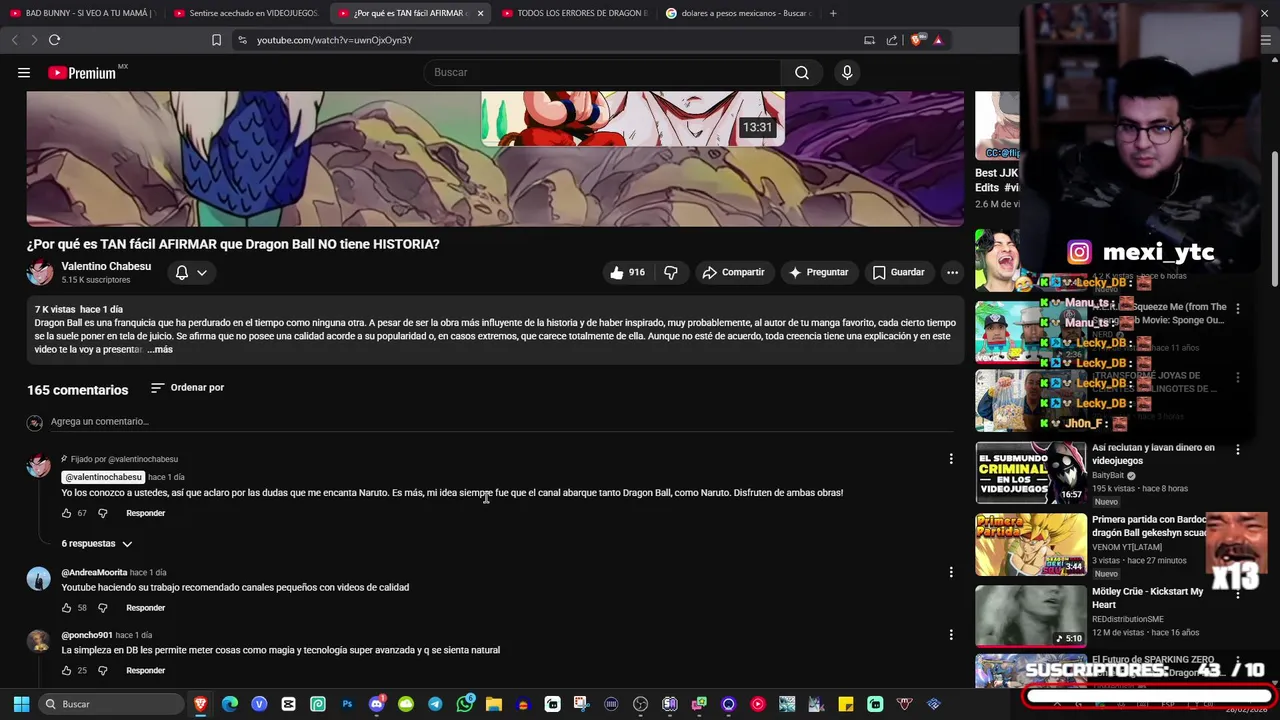Viewport: 1280px width, 720px height.
Task: Switch to Sentirse acechado en VIDEOJUEGOS tab
Action: (x=246, y=13)
